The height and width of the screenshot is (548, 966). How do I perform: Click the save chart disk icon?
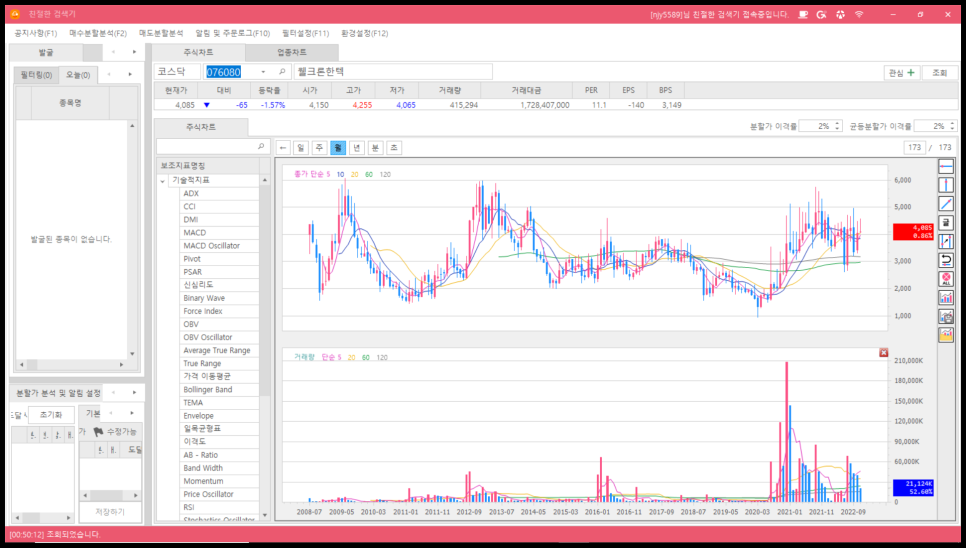pyautogui.click(x=946, y=316)
